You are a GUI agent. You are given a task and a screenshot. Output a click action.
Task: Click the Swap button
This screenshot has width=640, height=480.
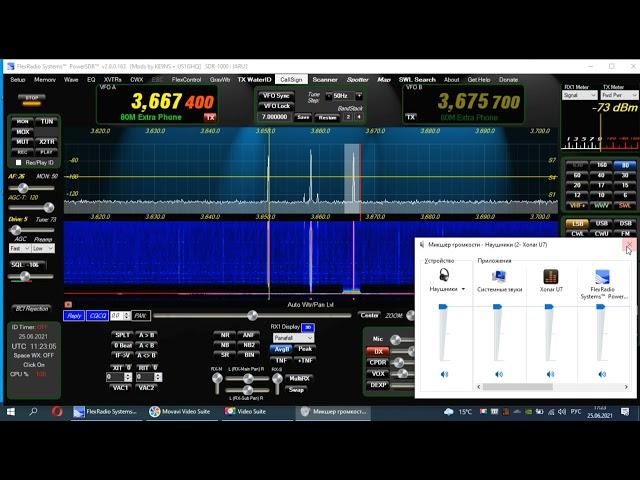click(297, 390)
